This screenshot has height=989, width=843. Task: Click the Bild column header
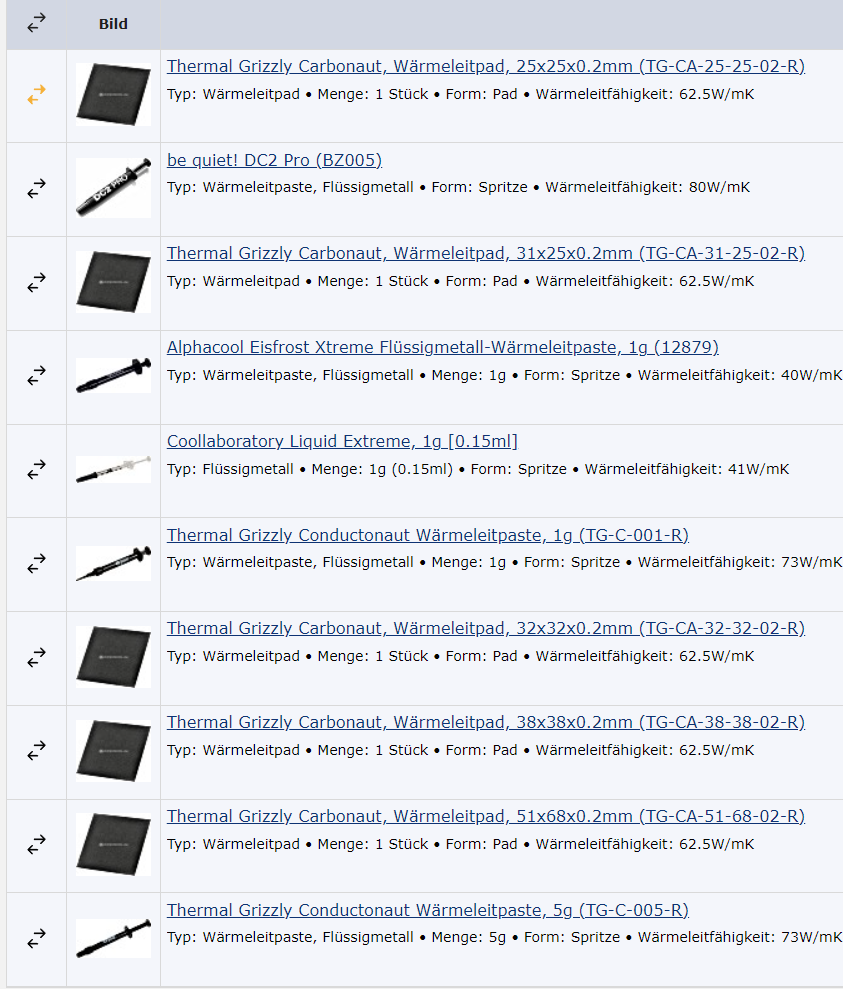(x=113, y=24)
